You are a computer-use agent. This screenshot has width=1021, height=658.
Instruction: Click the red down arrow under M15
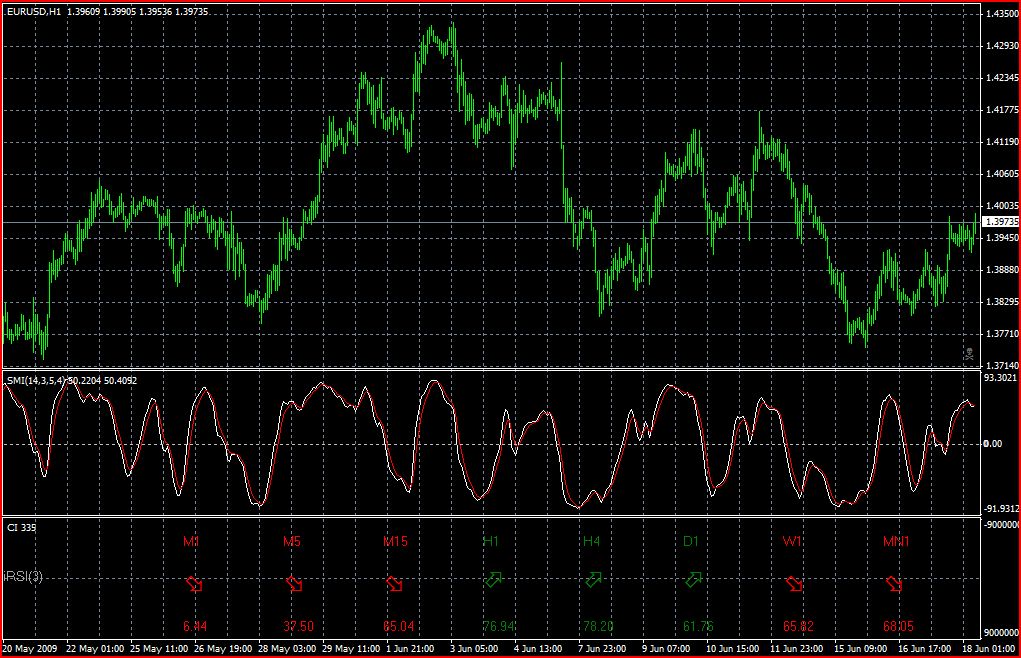click(x=395, y=584)
